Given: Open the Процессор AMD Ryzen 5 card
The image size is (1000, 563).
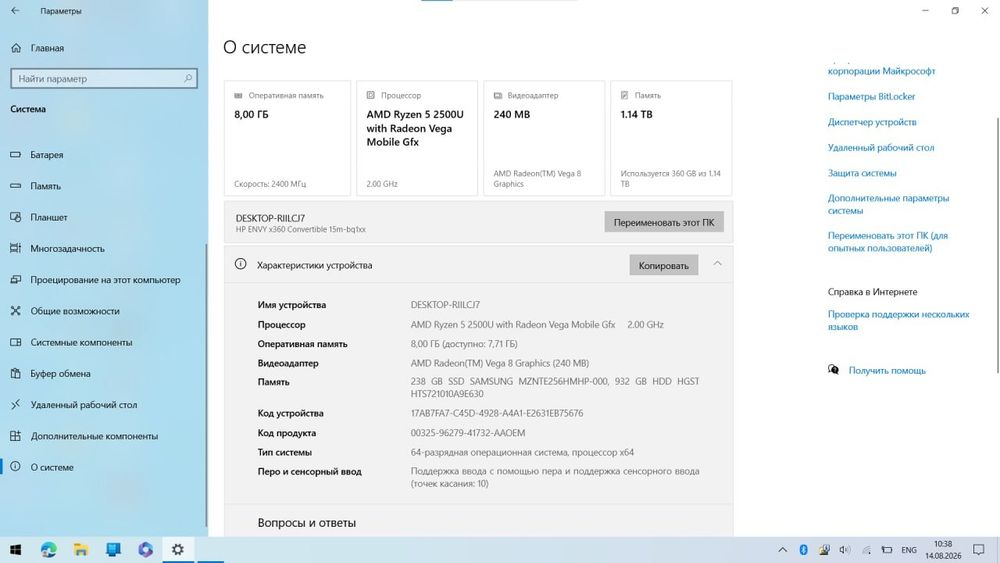Looking at the screenshot, I should coord(417,138).
